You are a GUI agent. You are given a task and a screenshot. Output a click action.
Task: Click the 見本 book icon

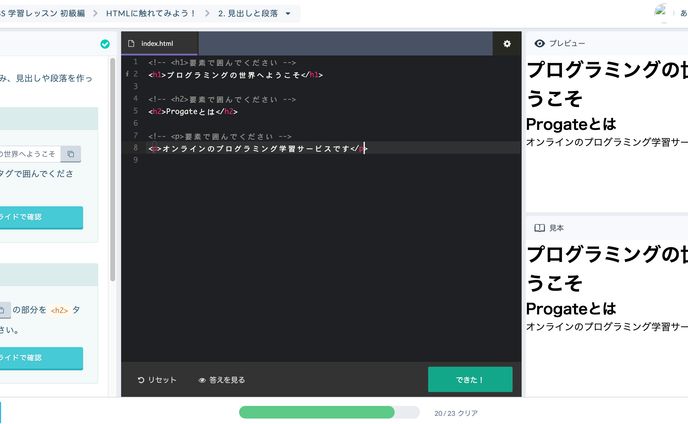coord(539,228)
